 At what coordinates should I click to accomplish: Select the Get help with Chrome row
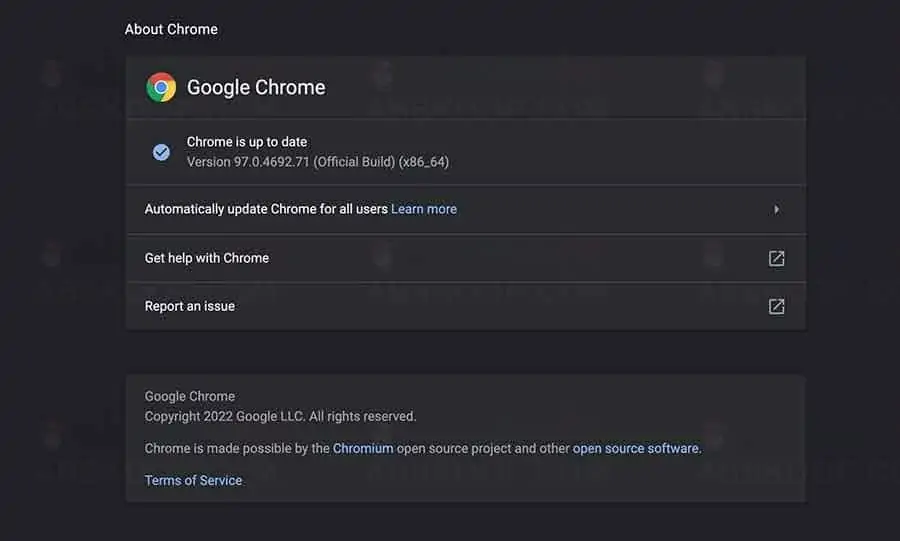pos(207,258)
